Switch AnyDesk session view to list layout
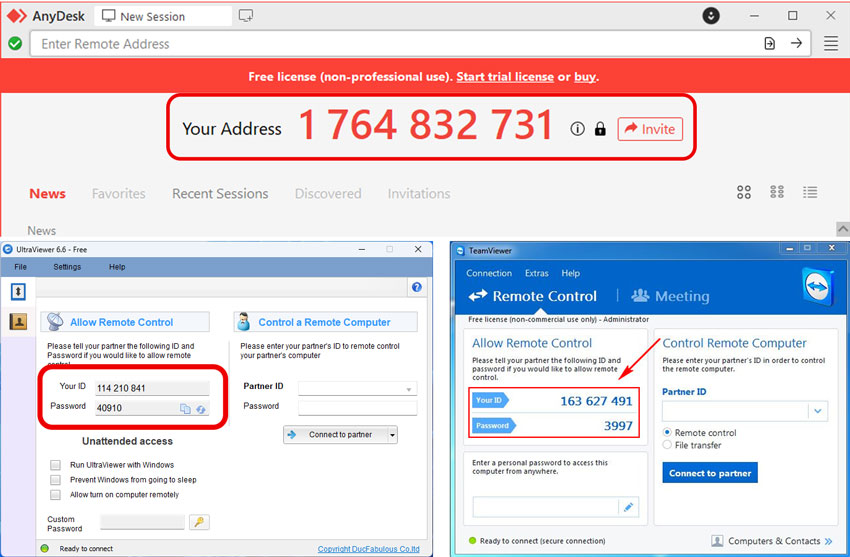This screenshot has height=557, width=850. (x=810, y=192)
